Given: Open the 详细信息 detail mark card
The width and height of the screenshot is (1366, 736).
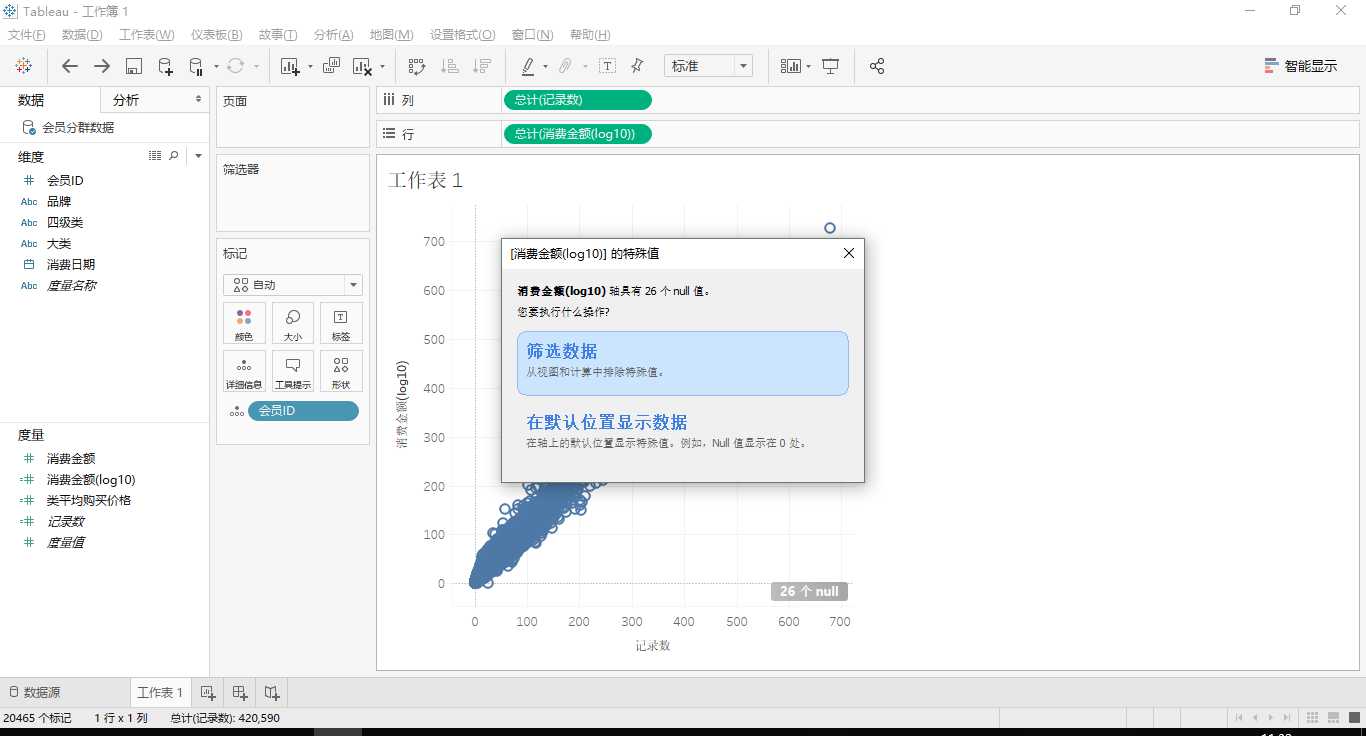Looking at the screenshot, I should (x=244, y=371).
